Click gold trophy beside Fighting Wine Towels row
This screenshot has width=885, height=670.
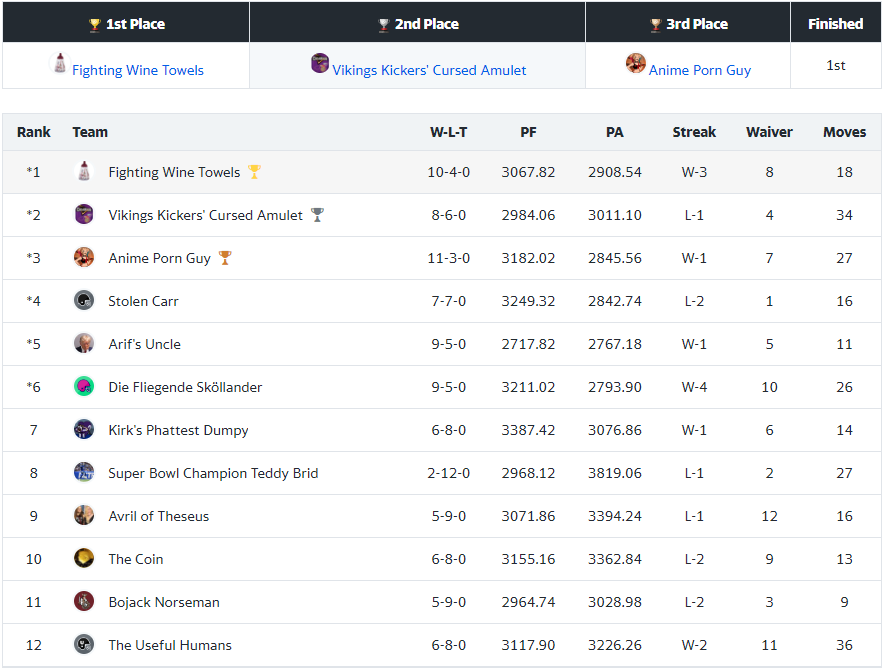[x=255, y=172]
